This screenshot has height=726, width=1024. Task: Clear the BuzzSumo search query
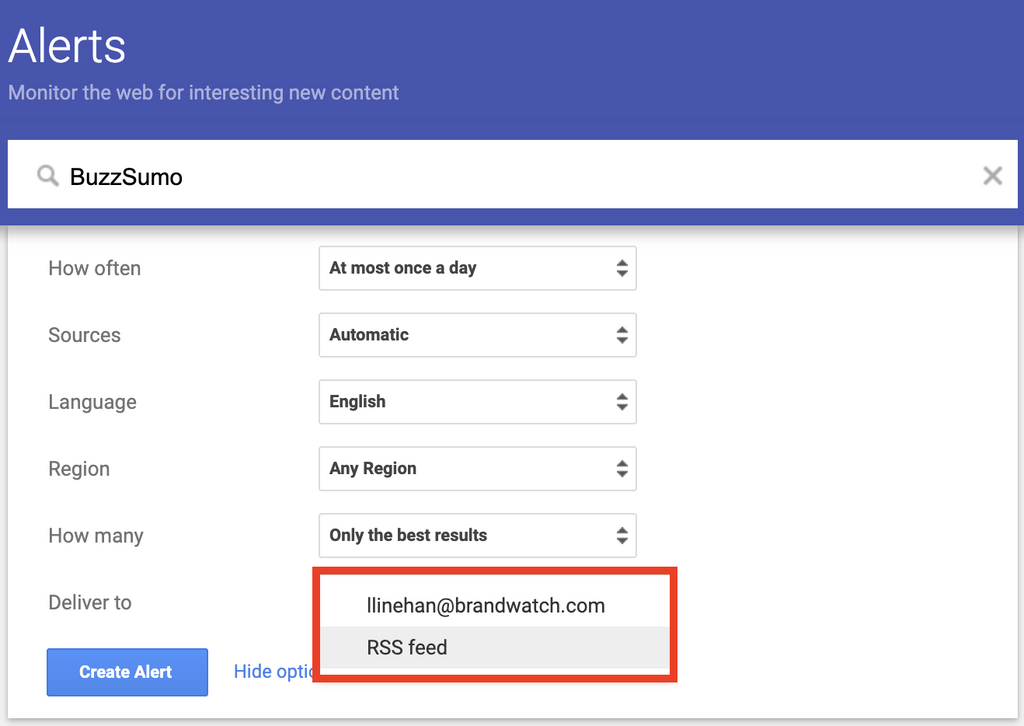pos(992,176)
